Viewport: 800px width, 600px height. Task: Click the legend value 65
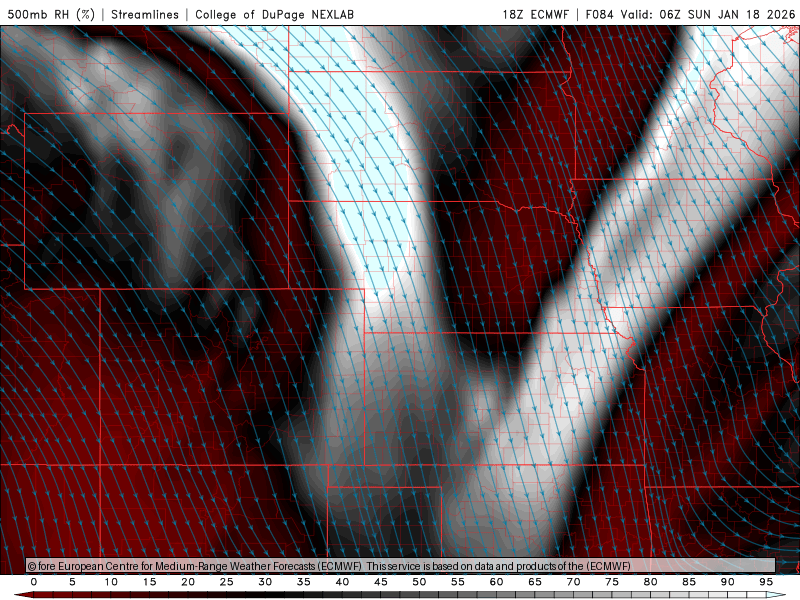[535, 582]
